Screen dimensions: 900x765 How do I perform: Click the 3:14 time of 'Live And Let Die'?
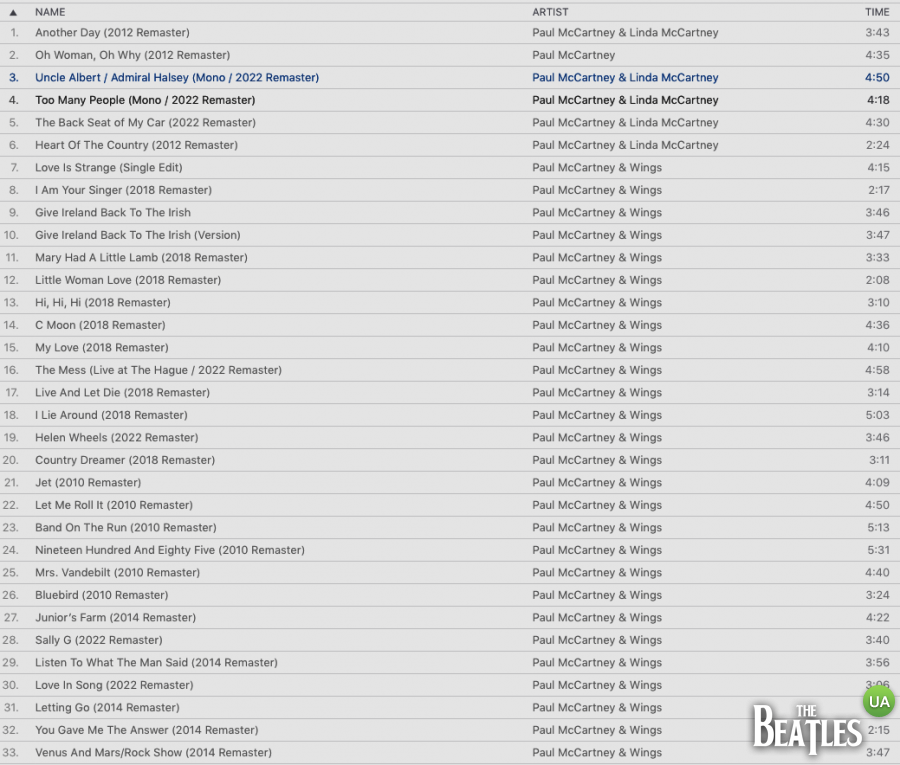click(x=878, y=393)
